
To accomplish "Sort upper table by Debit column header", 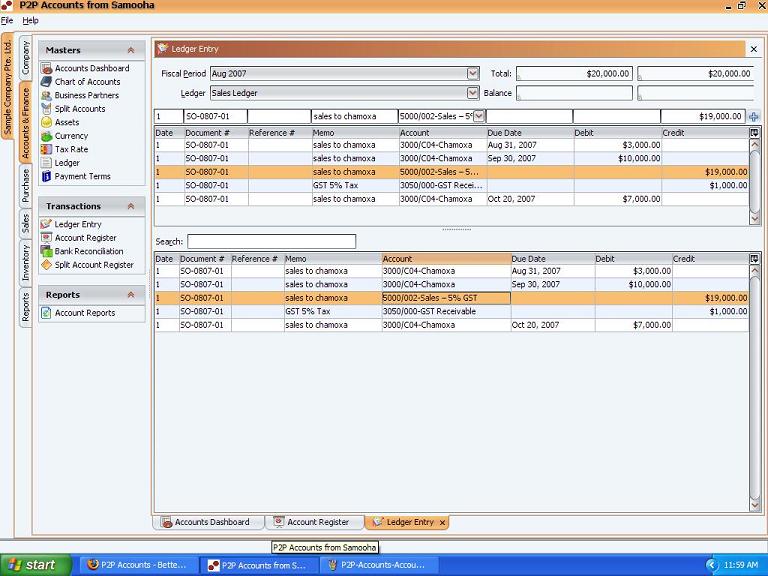I will [x=617, y=133].
